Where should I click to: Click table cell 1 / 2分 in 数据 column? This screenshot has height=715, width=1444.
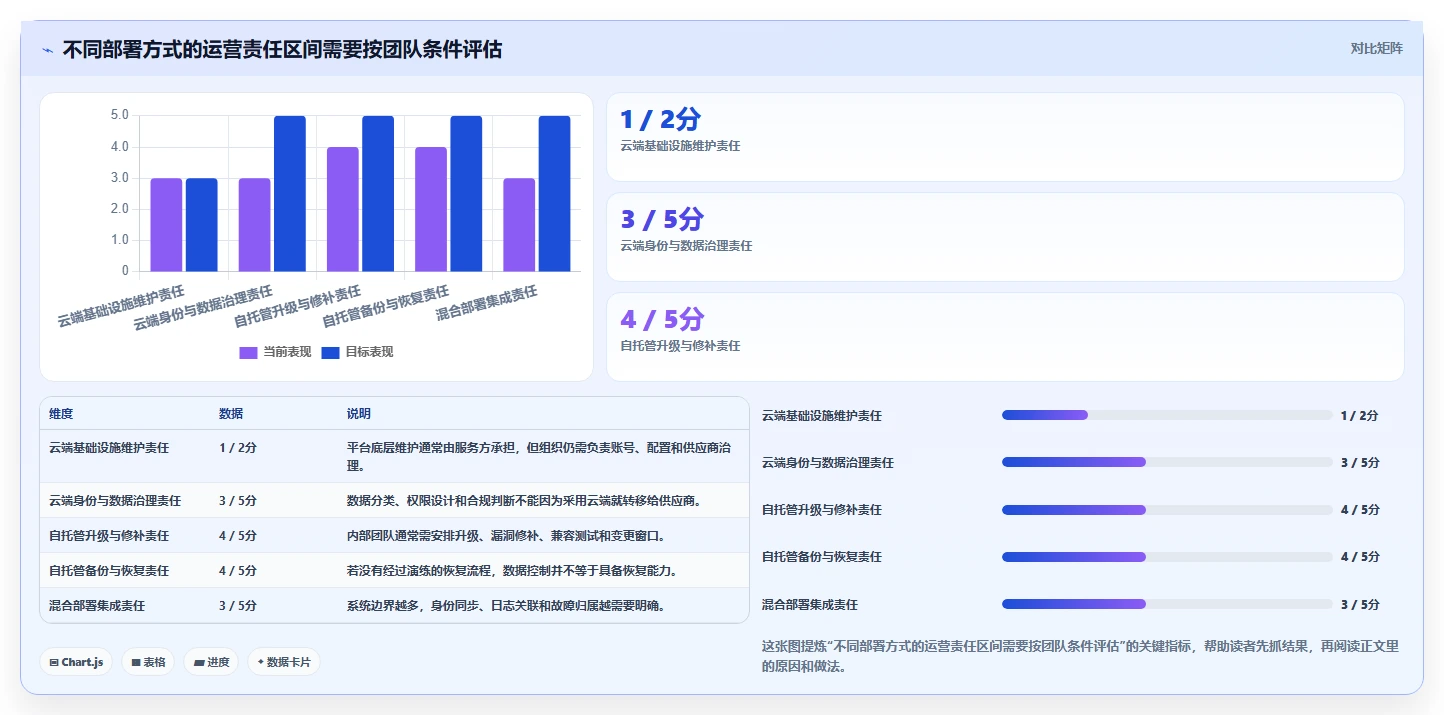tap(238, 448)
